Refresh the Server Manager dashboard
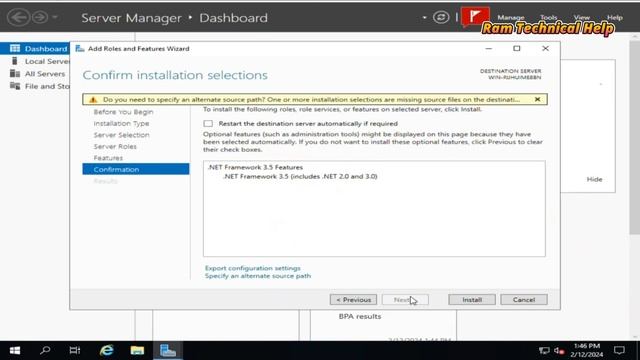The image size is (640, 360). point(441,17)
